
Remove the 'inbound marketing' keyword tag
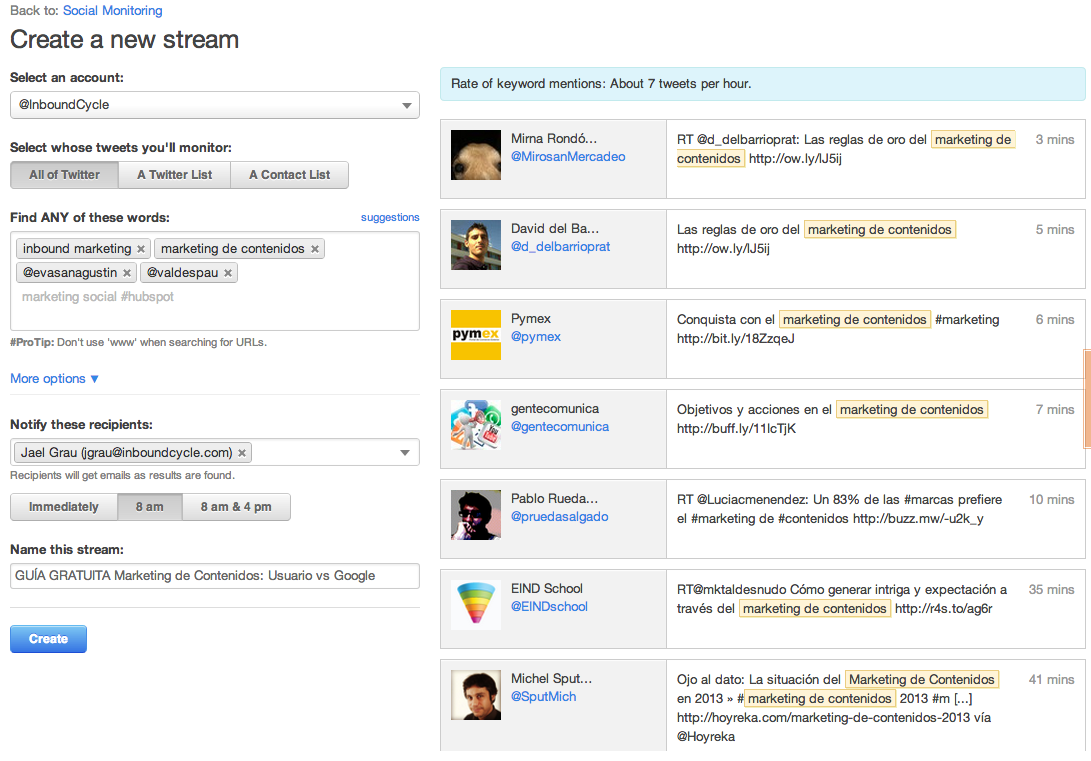point(141,249)
